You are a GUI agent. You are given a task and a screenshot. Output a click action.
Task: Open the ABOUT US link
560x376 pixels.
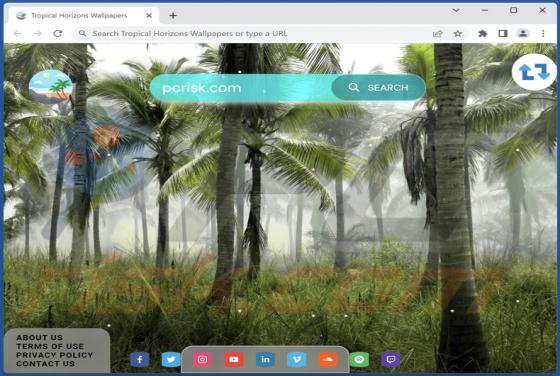(x=39, y=337)
